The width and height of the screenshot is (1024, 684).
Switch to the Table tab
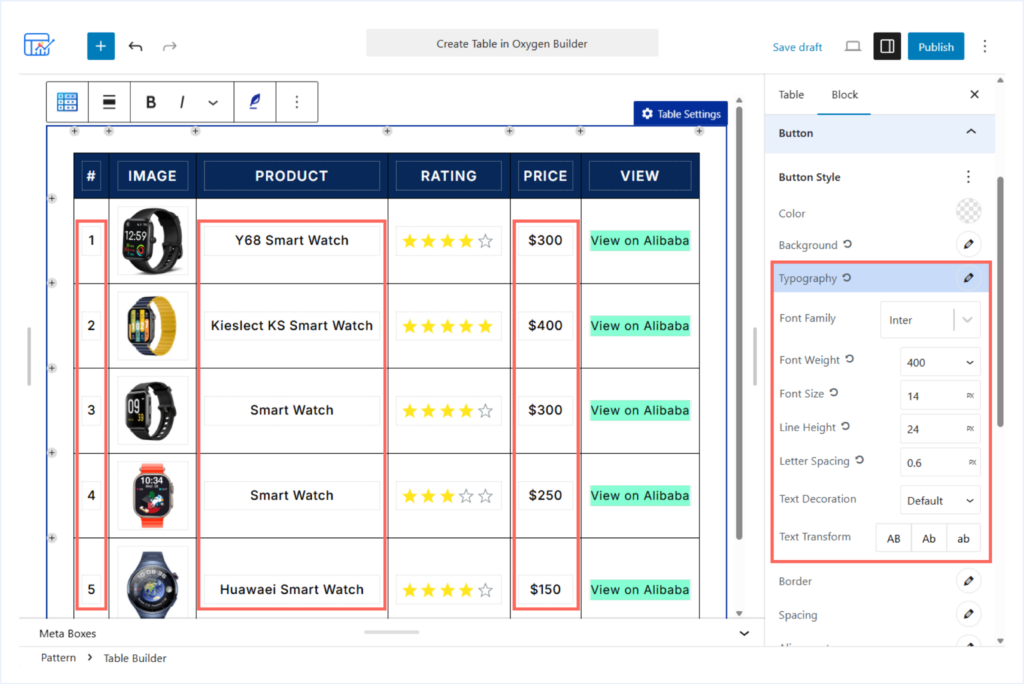coord(791,95)
